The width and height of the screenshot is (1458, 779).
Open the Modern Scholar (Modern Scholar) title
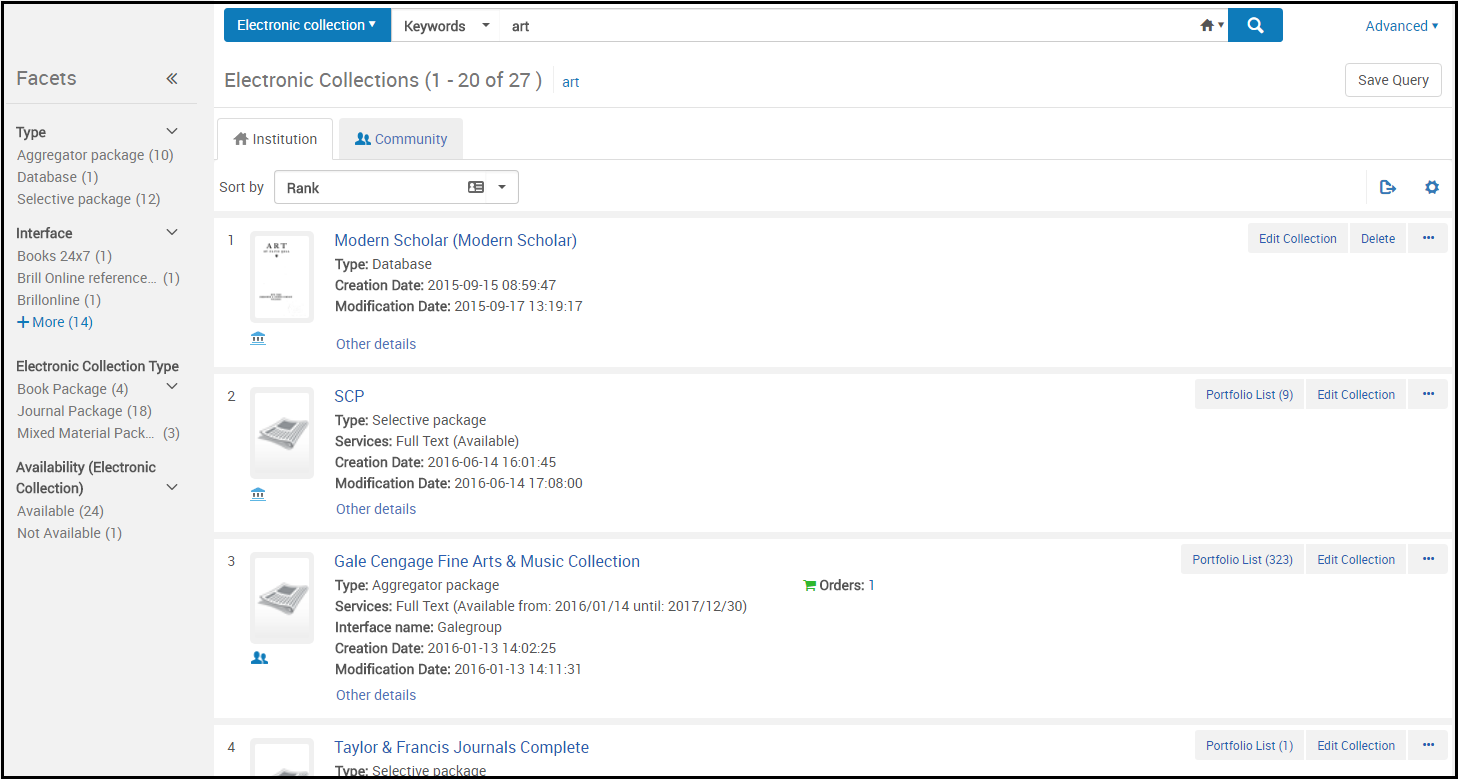click(455, 240)
